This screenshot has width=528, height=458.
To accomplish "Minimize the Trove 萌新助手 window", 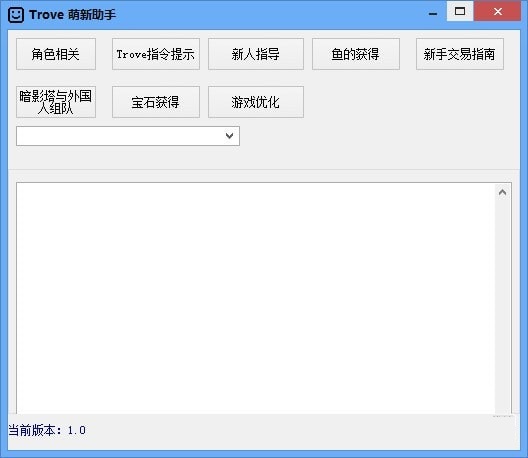I will point(433,13).
